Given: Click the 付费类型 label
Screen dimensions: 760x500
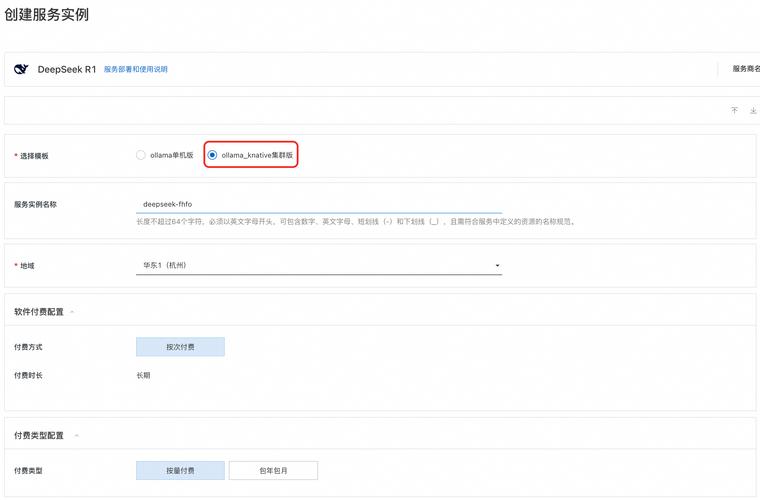Looking at the screenshot, I should click(28, 470).
